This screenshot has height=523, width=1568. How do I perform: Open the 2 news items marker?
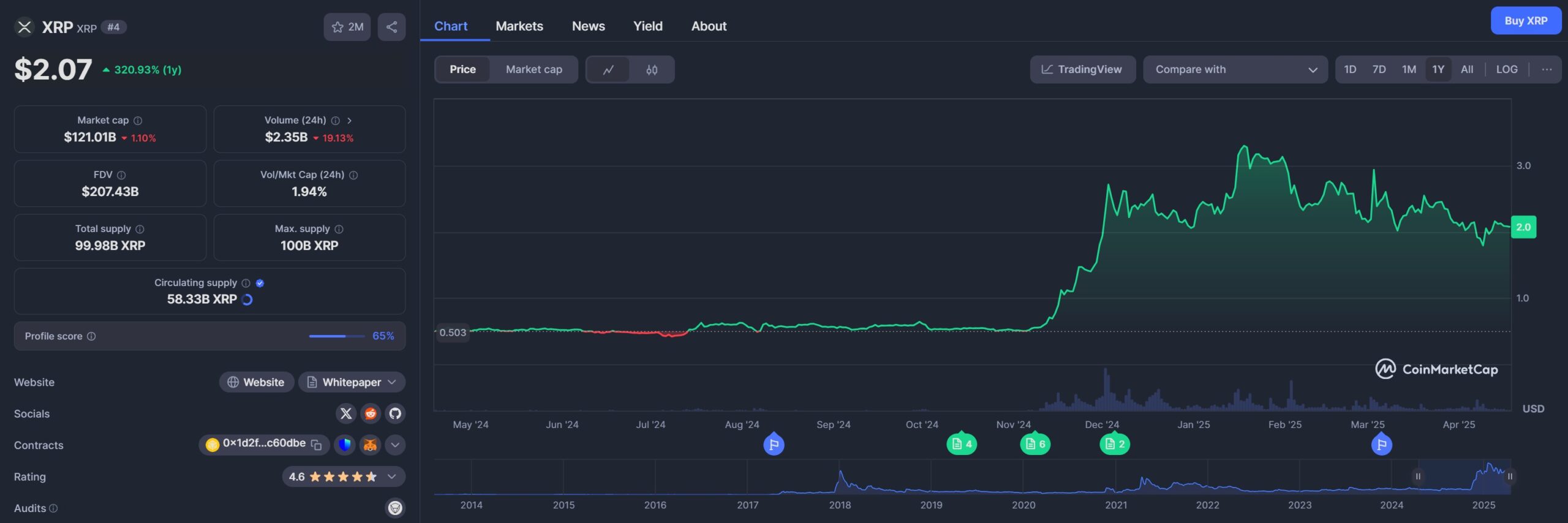coord(1115,444)
